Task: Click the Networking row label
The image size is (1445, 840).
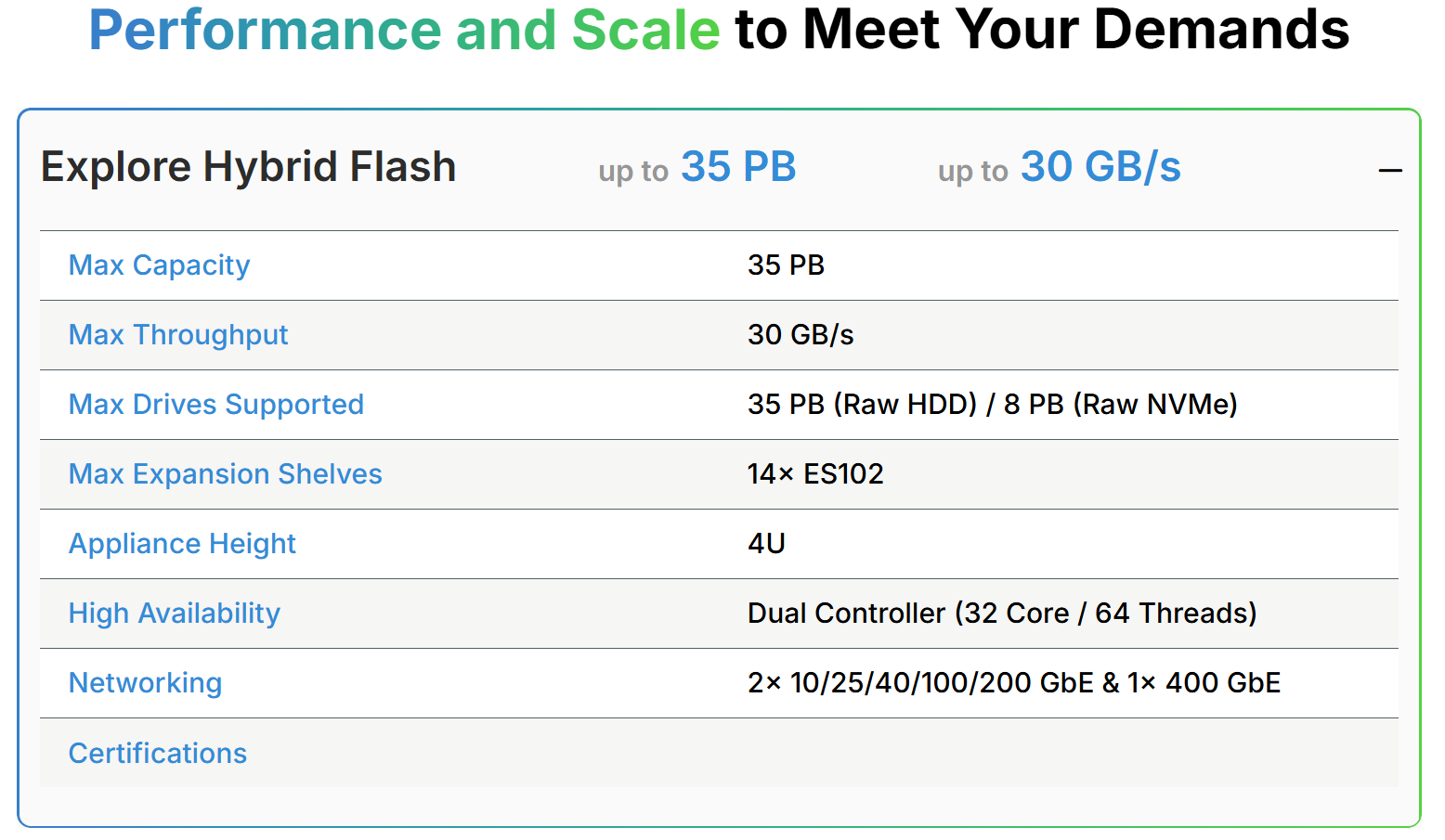Action: (145, 683)
